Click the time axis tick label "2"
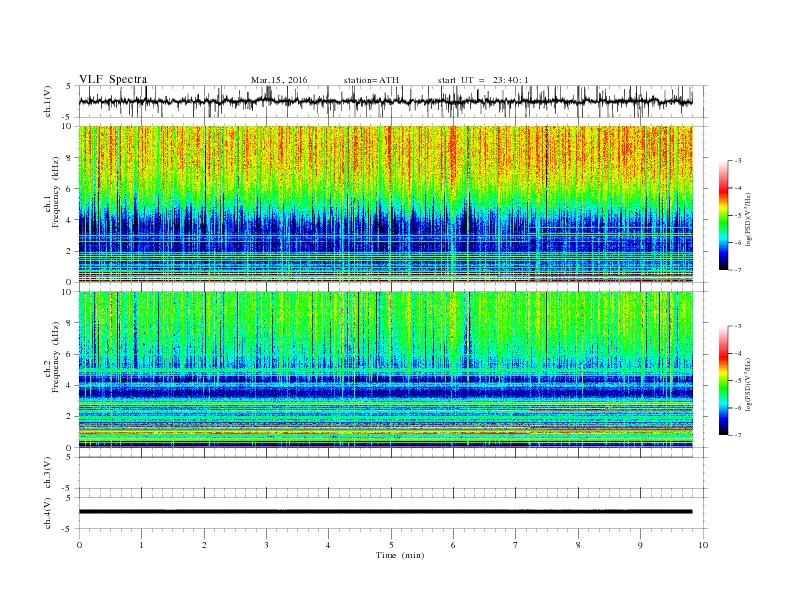 point(204,545)
